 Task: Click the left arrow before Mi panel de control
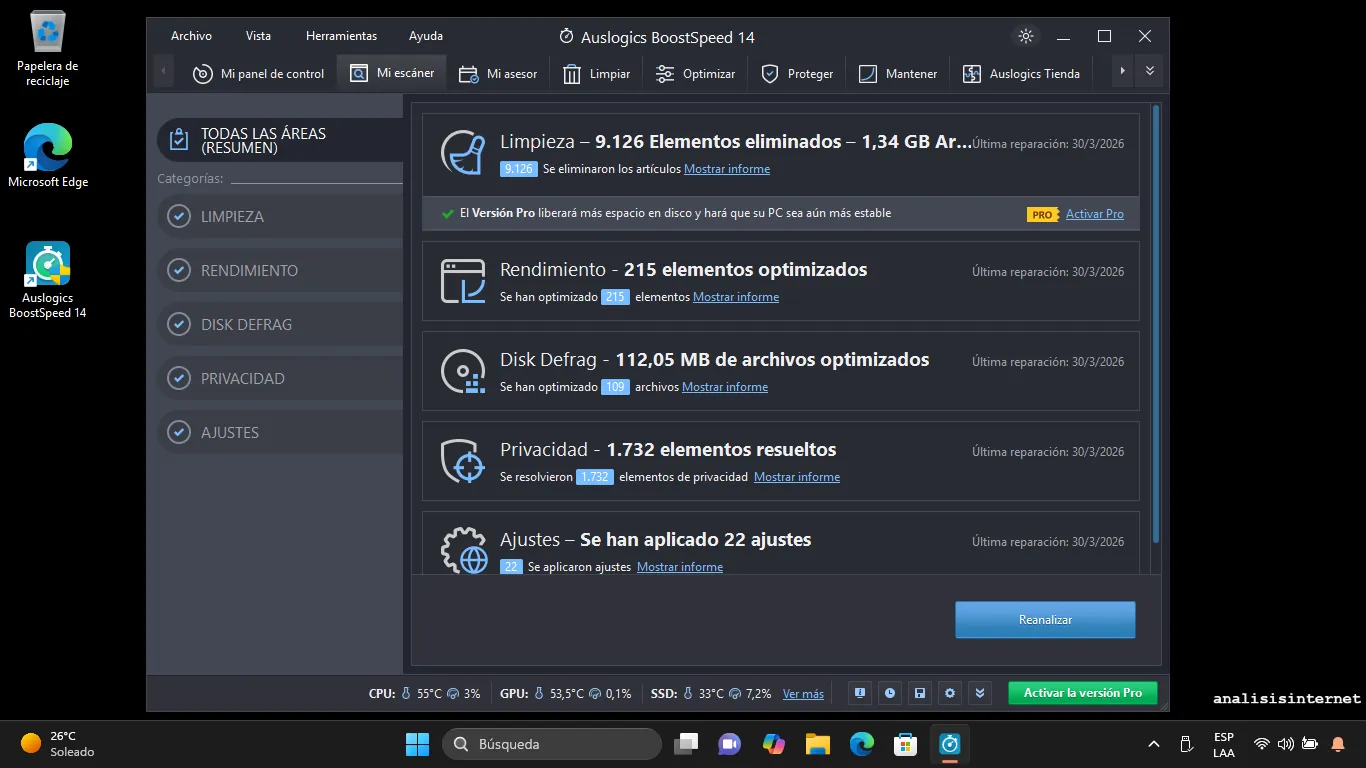click(163, 72)
